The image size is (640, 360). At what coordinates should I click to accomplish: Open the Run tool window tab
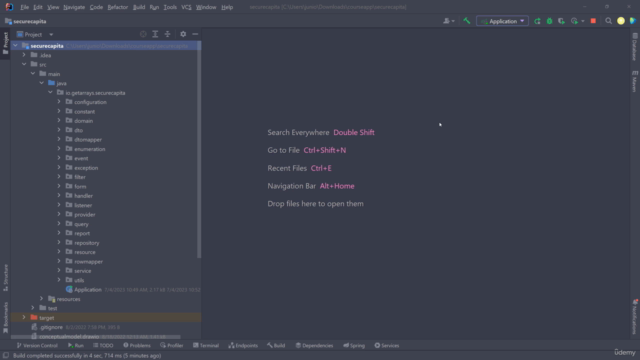(x=76, y=345)
